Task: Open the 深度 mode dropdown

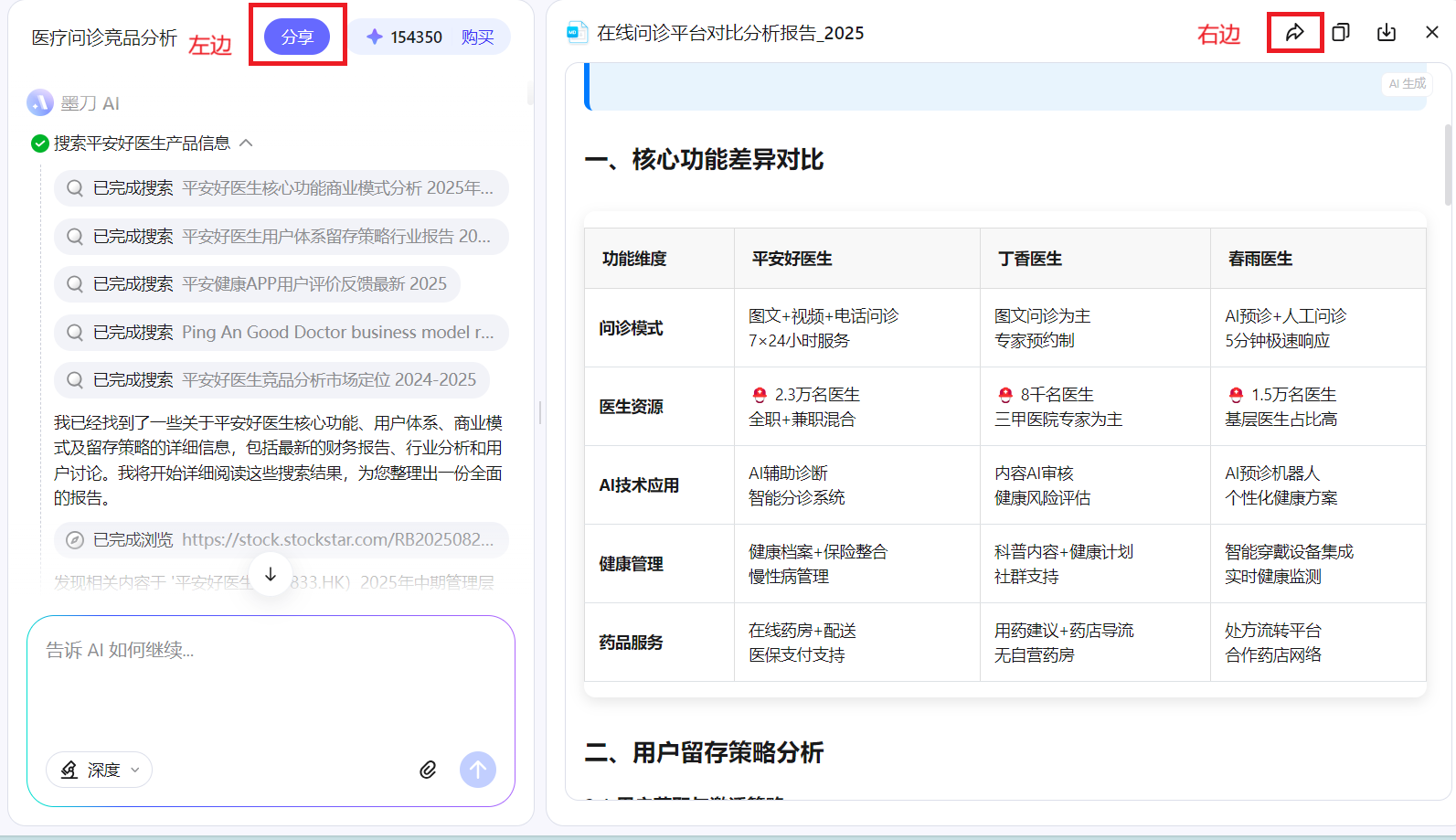Action: [x=99, y=770]
